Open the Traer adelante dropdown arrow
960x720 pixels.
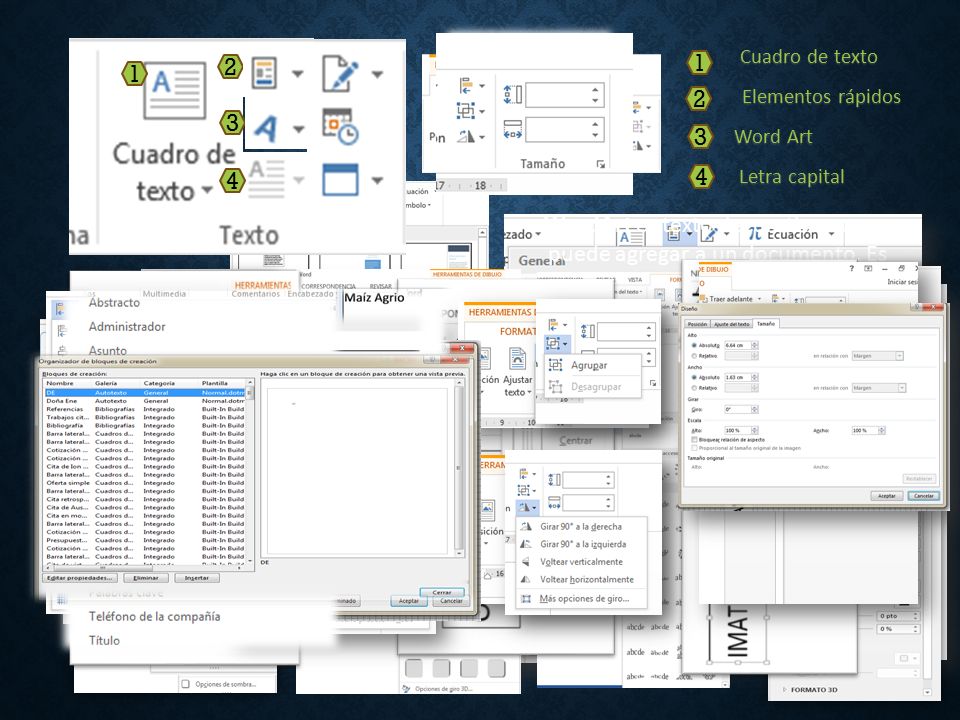coord(760,299)
